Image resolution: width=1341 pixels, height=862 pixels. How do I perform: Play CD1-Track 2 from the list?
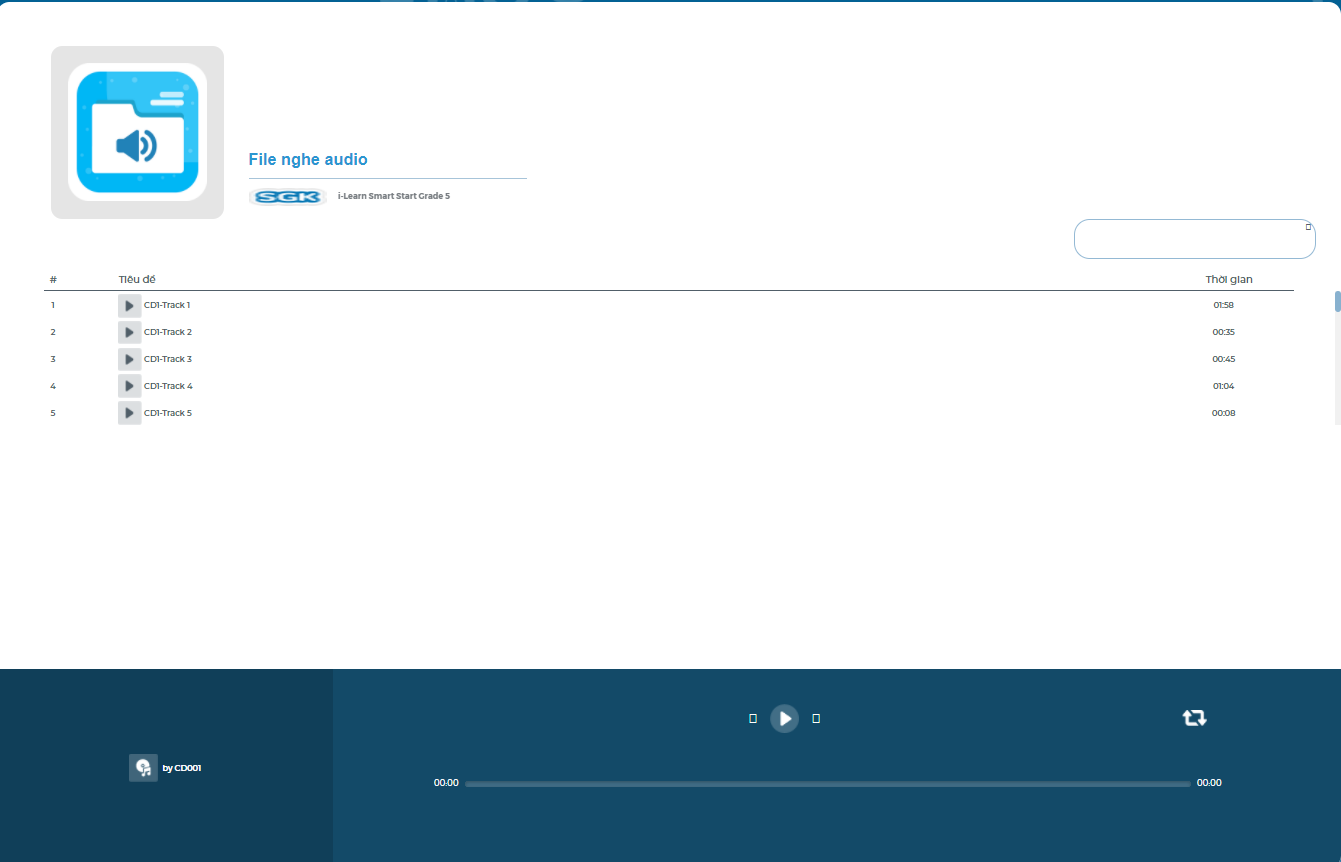[129, 332]
